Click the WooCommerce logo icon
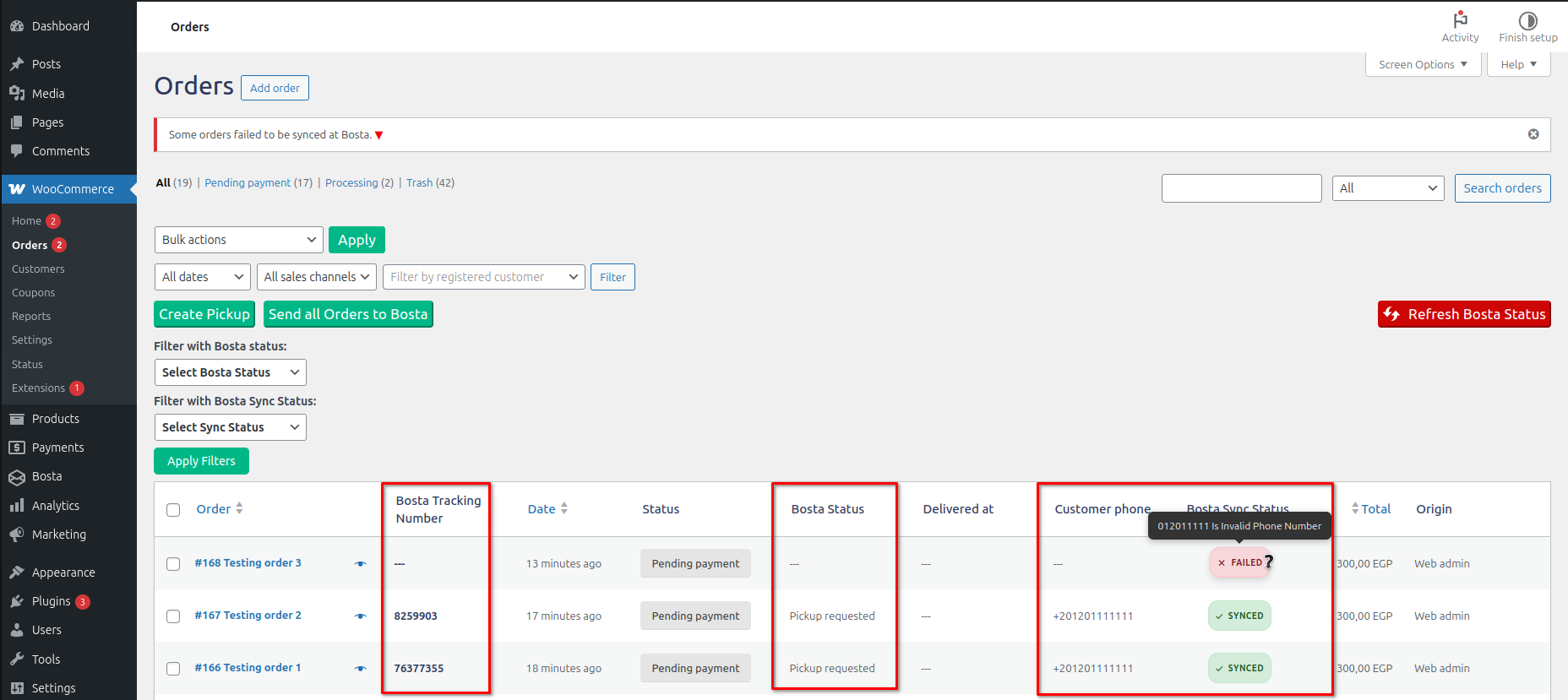The image size is (1568, 700). point(17,189)
